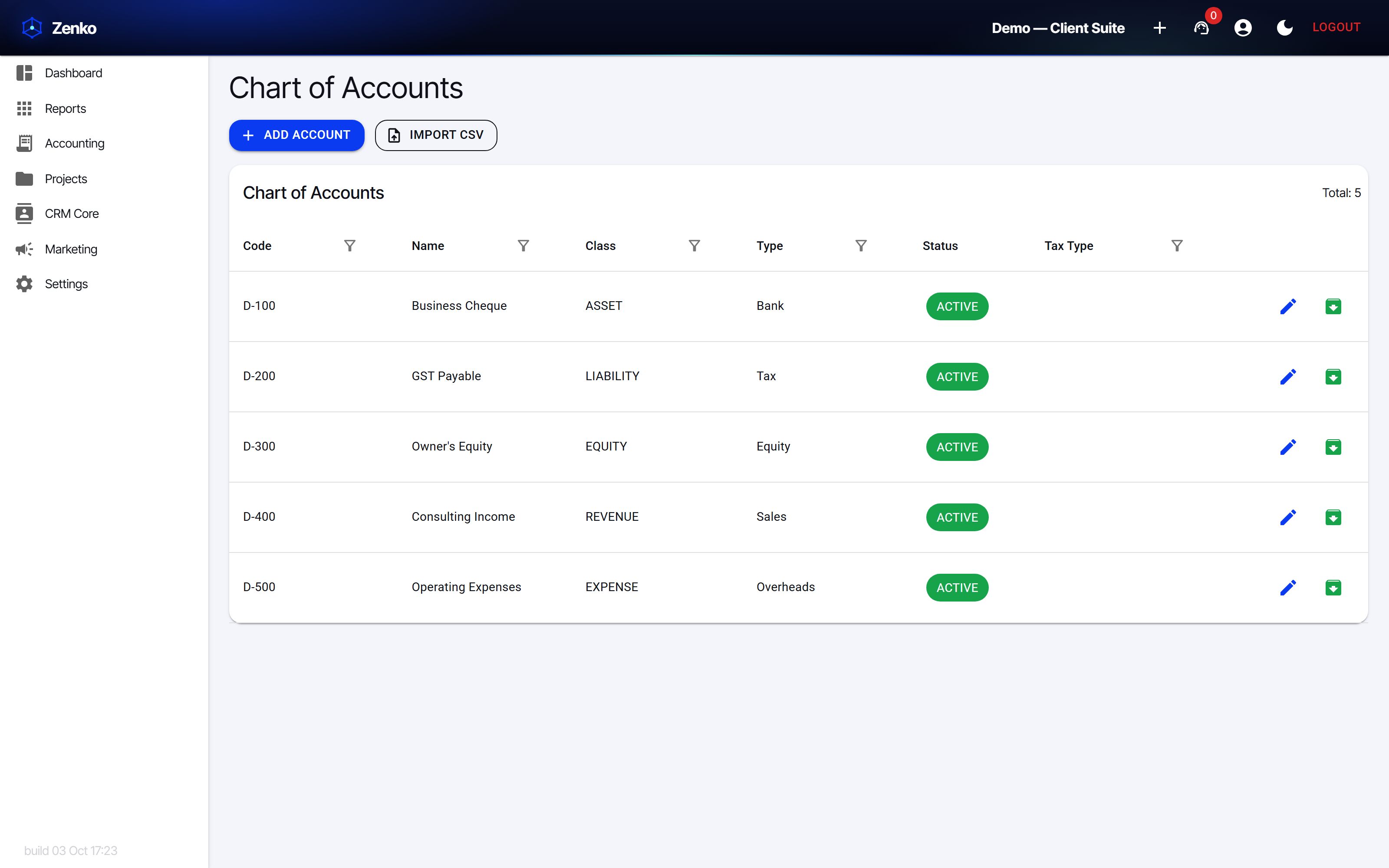Click the LIABILITY class cell

[612, 376]
